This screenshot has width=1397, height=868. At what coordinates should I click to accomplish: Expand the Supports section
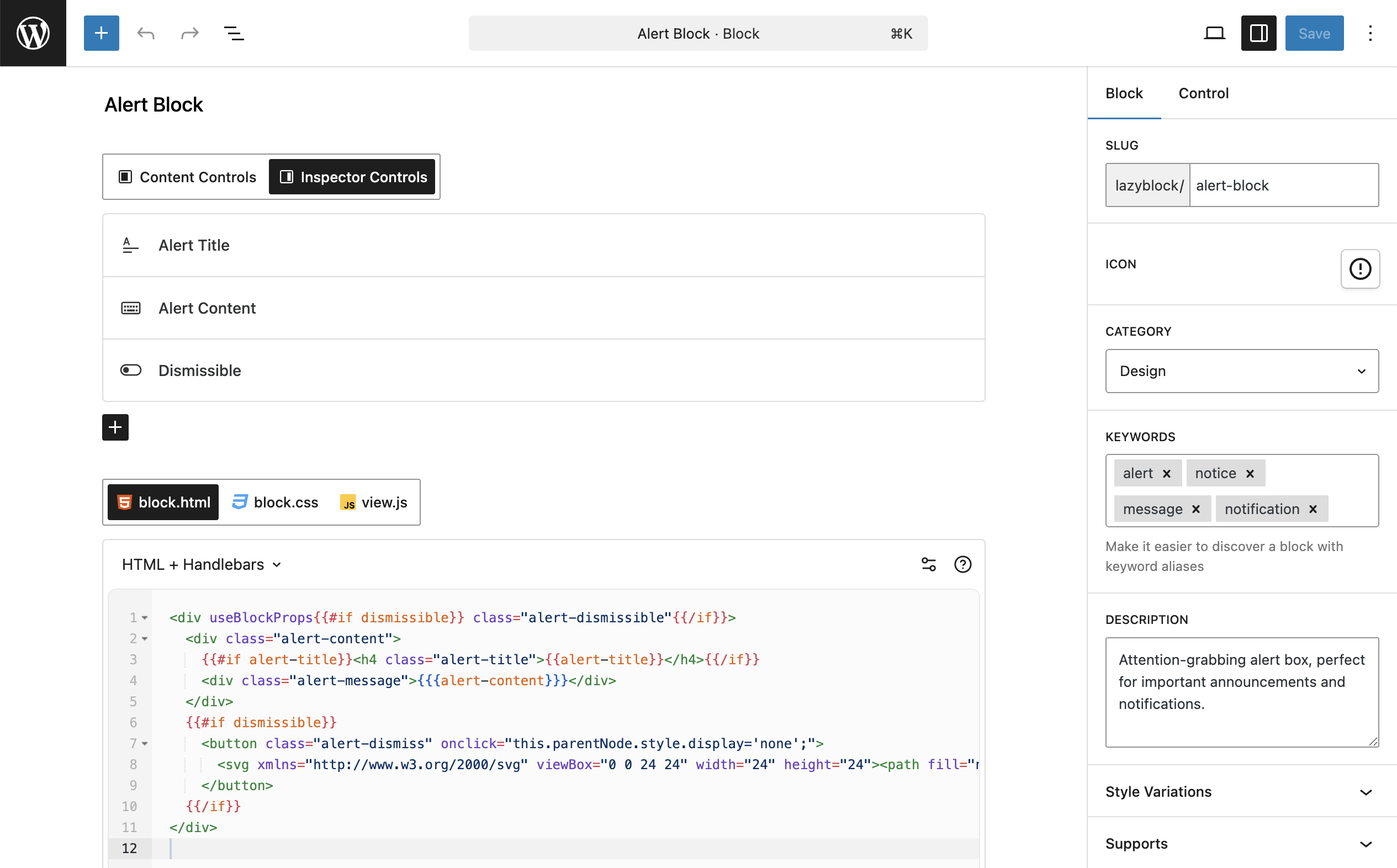pyautogui.click(x=1241, y=843)
